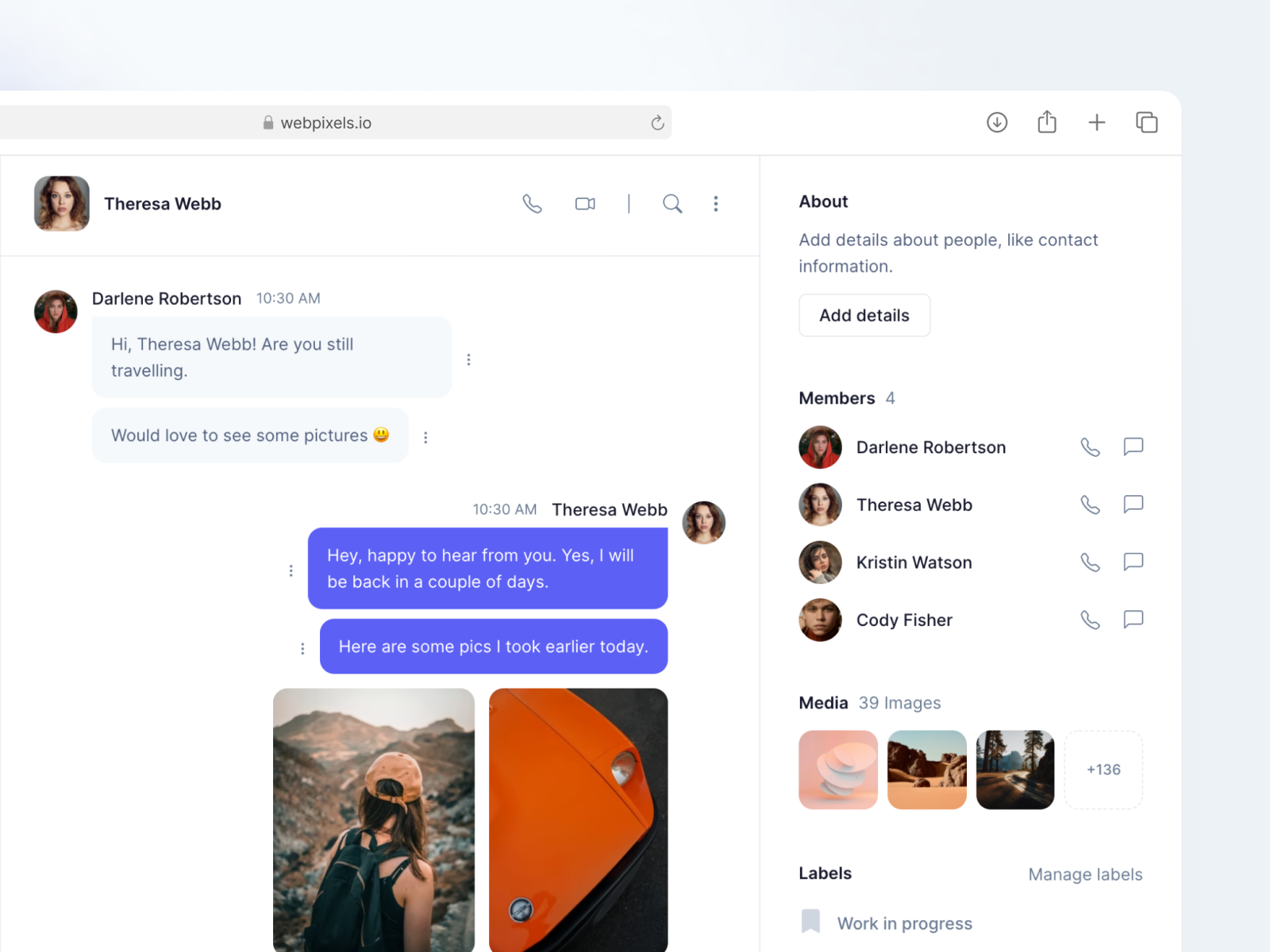The height and width of the screenshot is (952, 1270).
Task: Open the Manage labels link
Action: (x=1085, y=874)
